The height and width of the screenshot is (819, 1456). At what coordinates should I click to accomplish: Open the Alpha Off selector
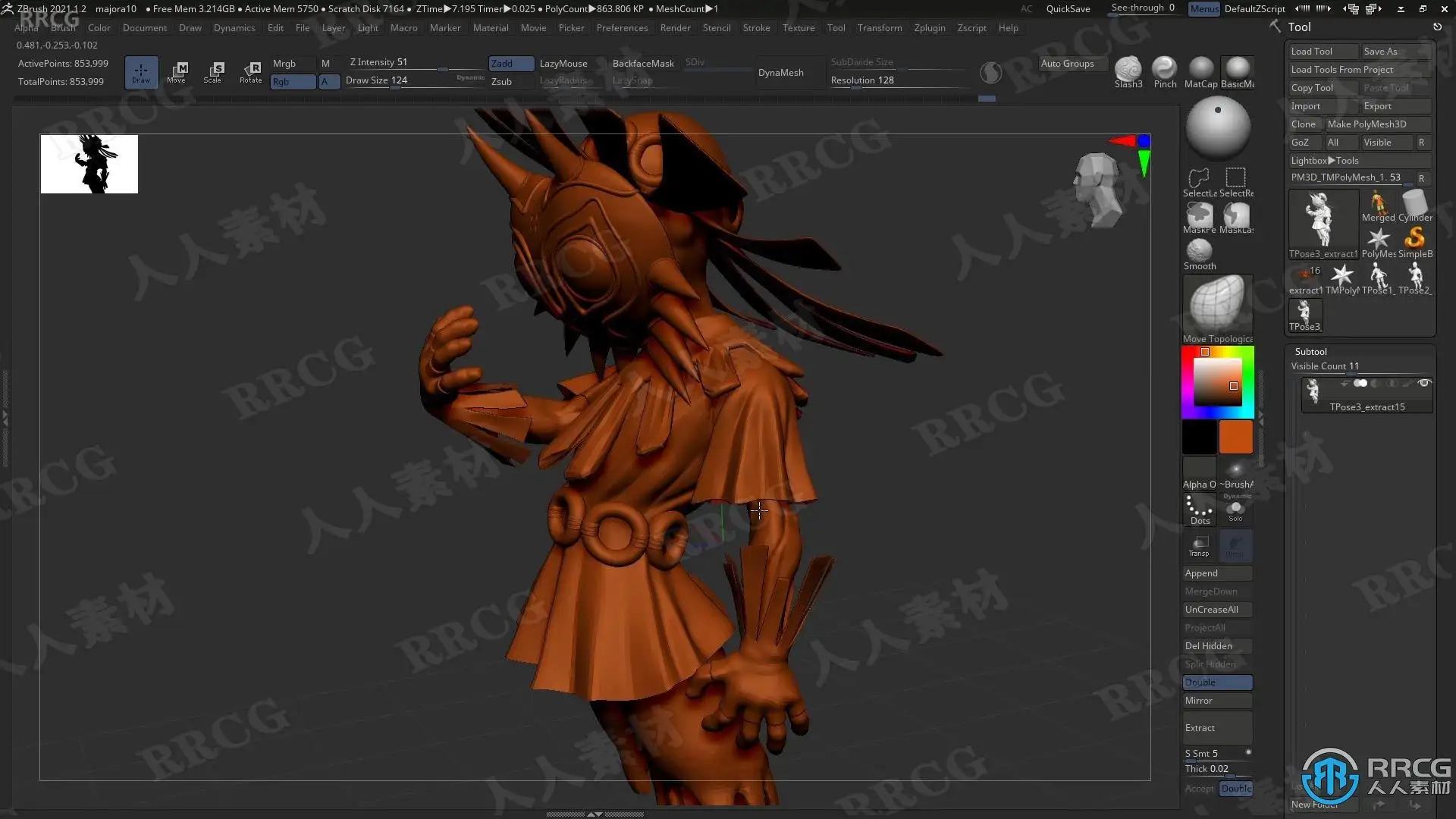(x=1199, y=474)
